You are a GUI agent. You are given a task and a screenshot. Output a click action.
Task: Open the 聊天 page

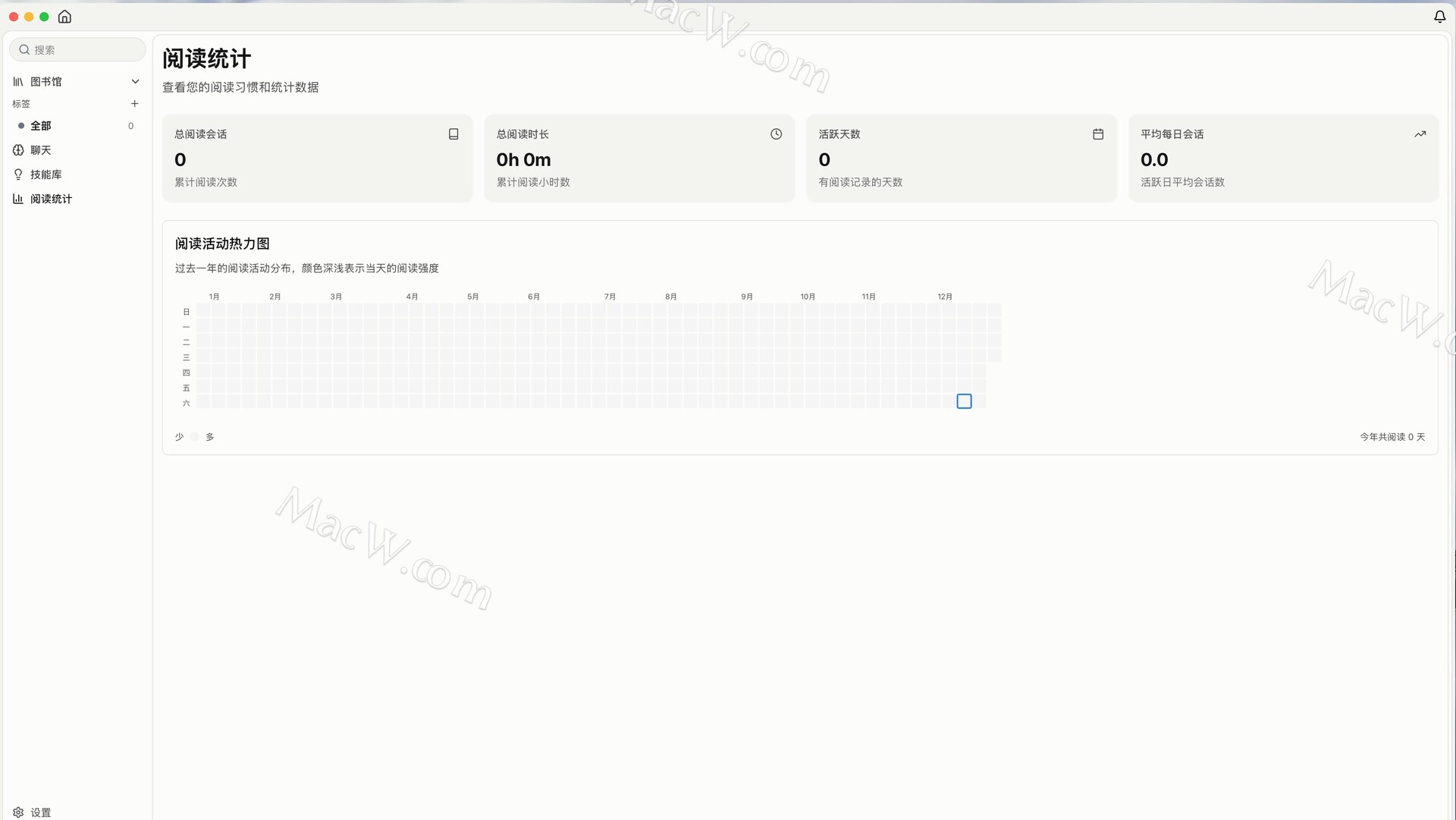[41, 150]
